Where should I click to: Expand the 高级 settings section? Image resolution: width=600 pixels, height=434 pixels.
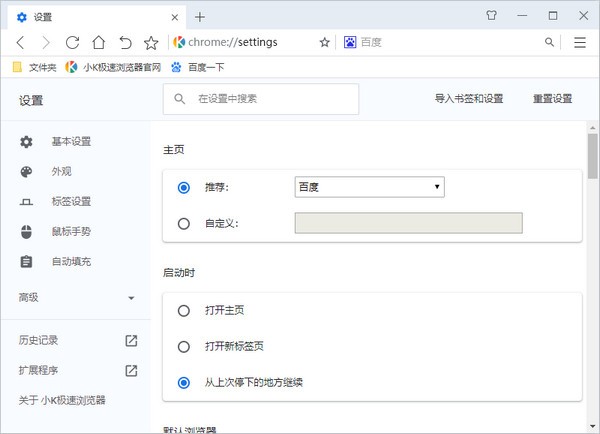pyautogui.click(x=75, y=297)
